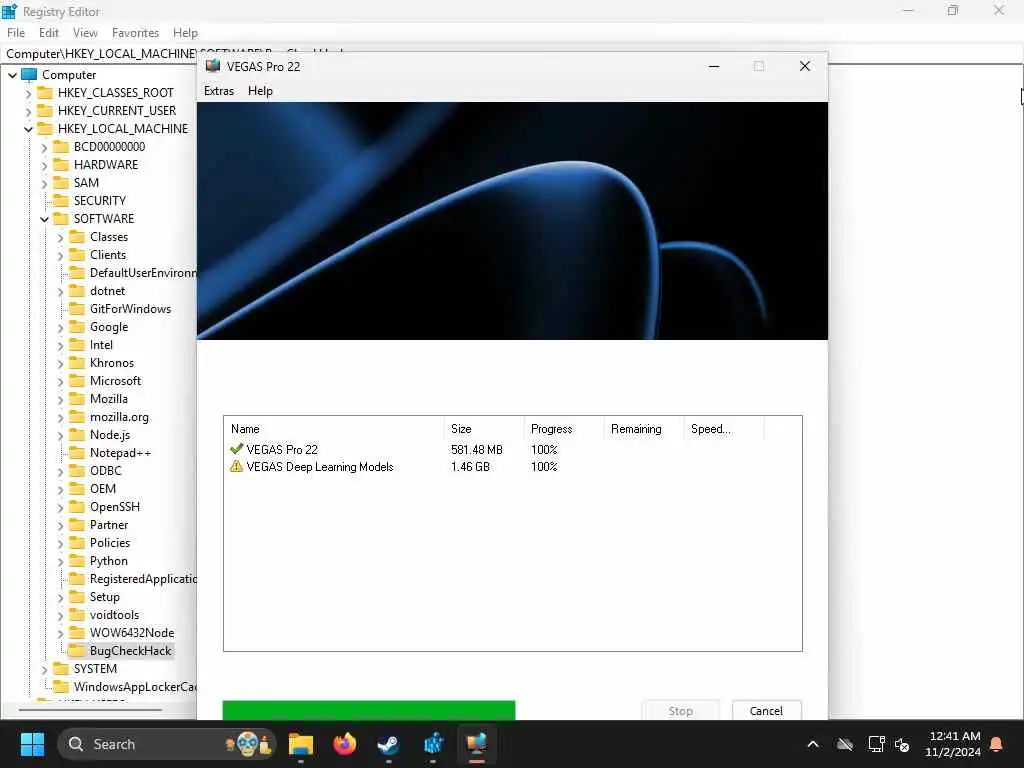Select the BugCheckHack registry key
The image size is (1024, 768).
[130, 650]
